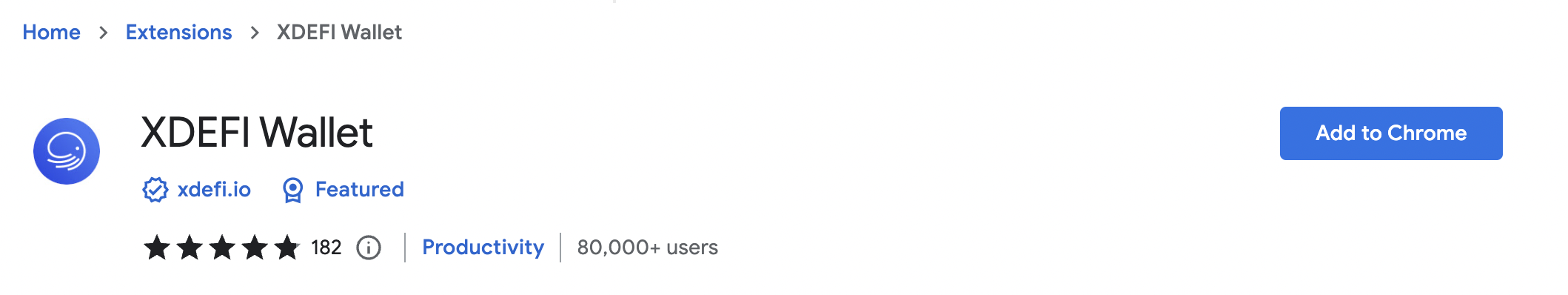
Task: Click the verified publisher badge icon
Action: pyautogui.click(x=155, y=190)
